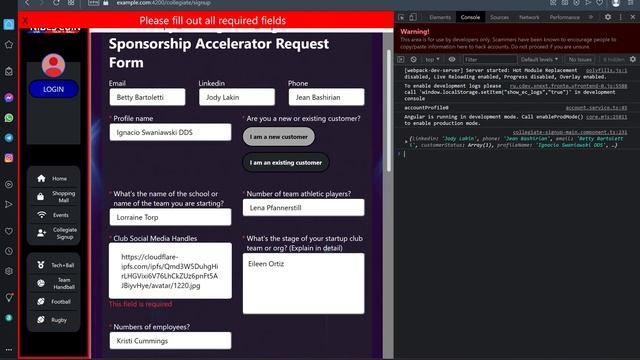Click the startup club stage textarea
This screenshot has width=640, height=360.
pyautogui.click(x=304, y=283)
